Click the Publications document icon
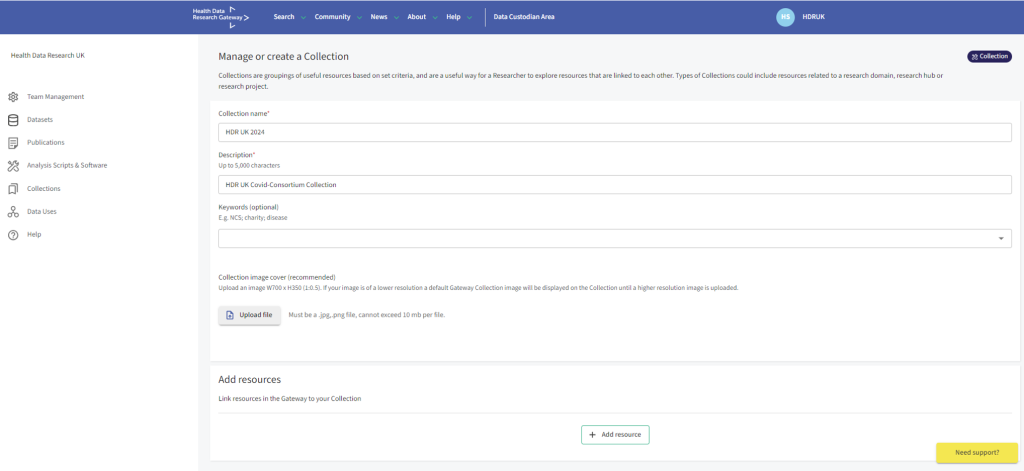The height and width of the screenshot is (471, 1024). tap(13, 142)
